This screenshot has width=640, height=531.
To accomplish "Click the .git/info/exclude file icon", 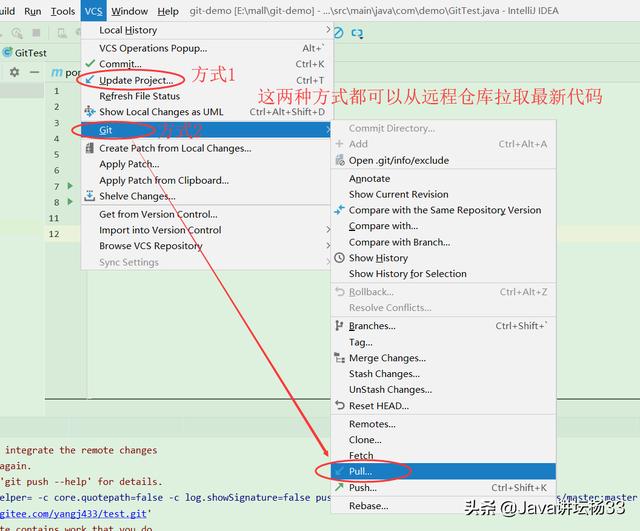I will pyautogui.click(x=340, y=160).
